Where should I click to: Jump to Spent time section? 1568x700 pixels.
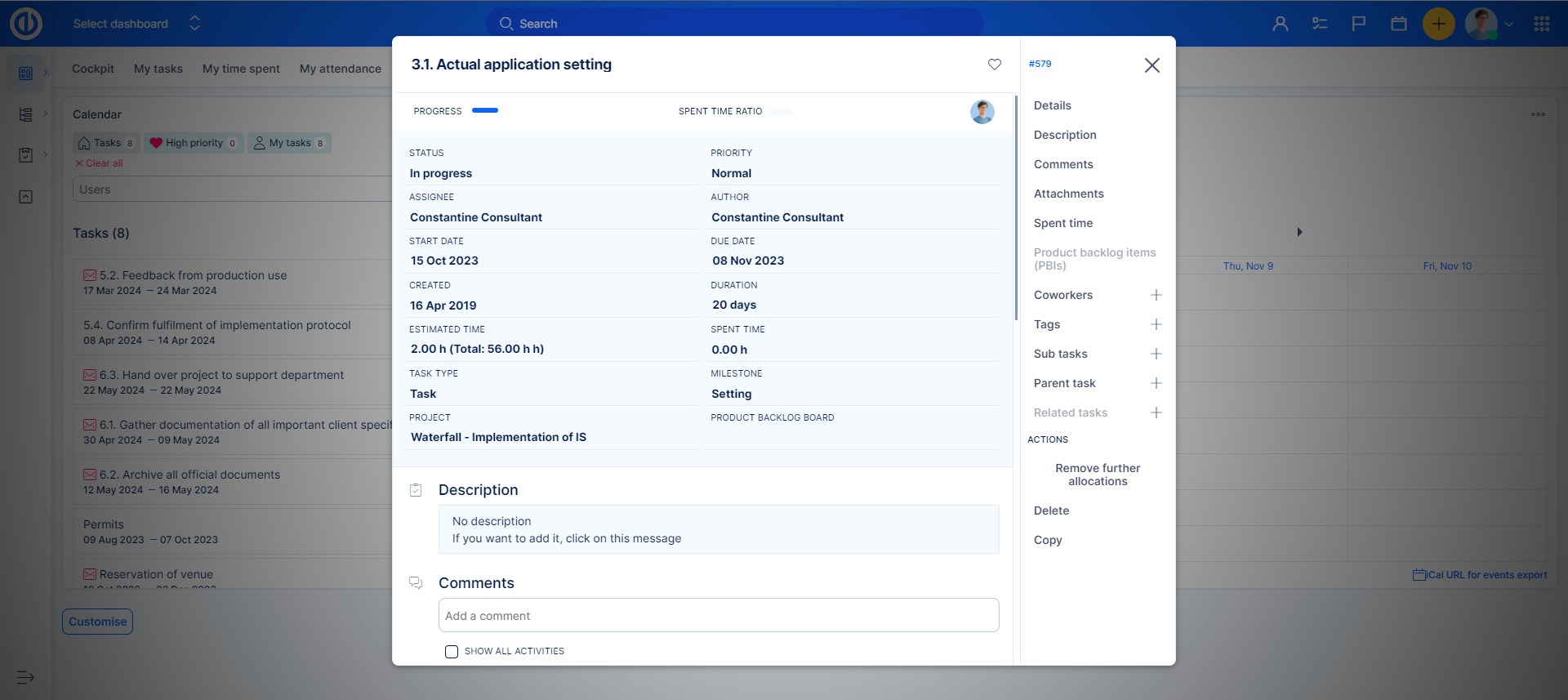pos(1062,223)
